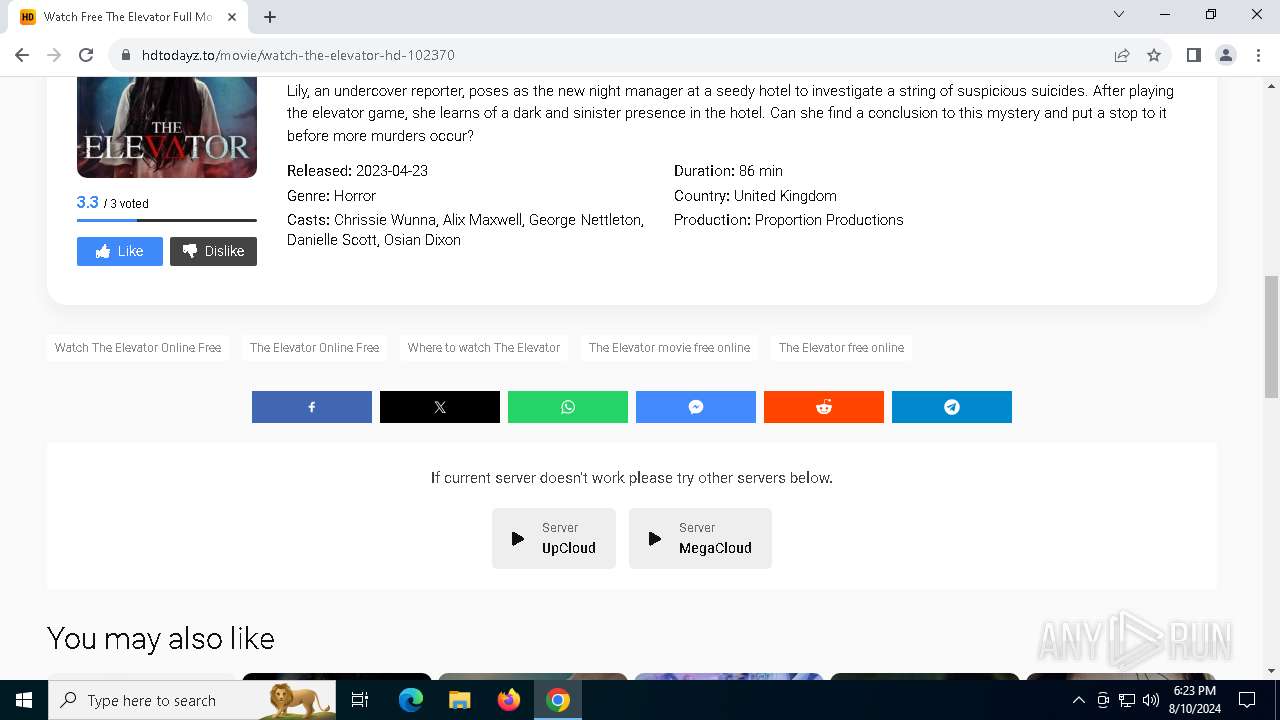Share the movie via Messenger

click(x=696, y=407)
